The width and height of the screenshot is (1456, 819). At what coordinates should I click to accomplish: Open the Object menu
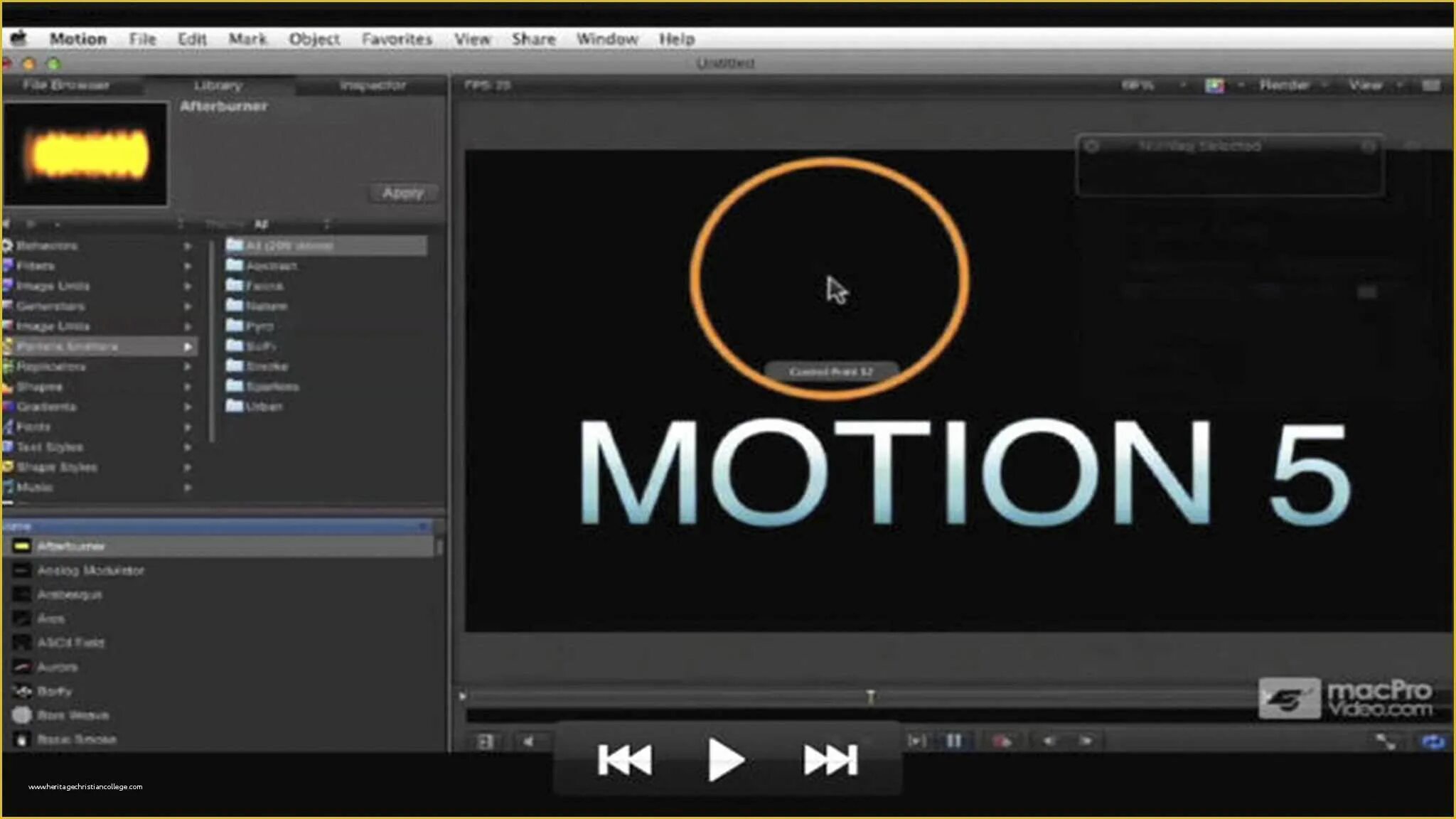point(314,39)
